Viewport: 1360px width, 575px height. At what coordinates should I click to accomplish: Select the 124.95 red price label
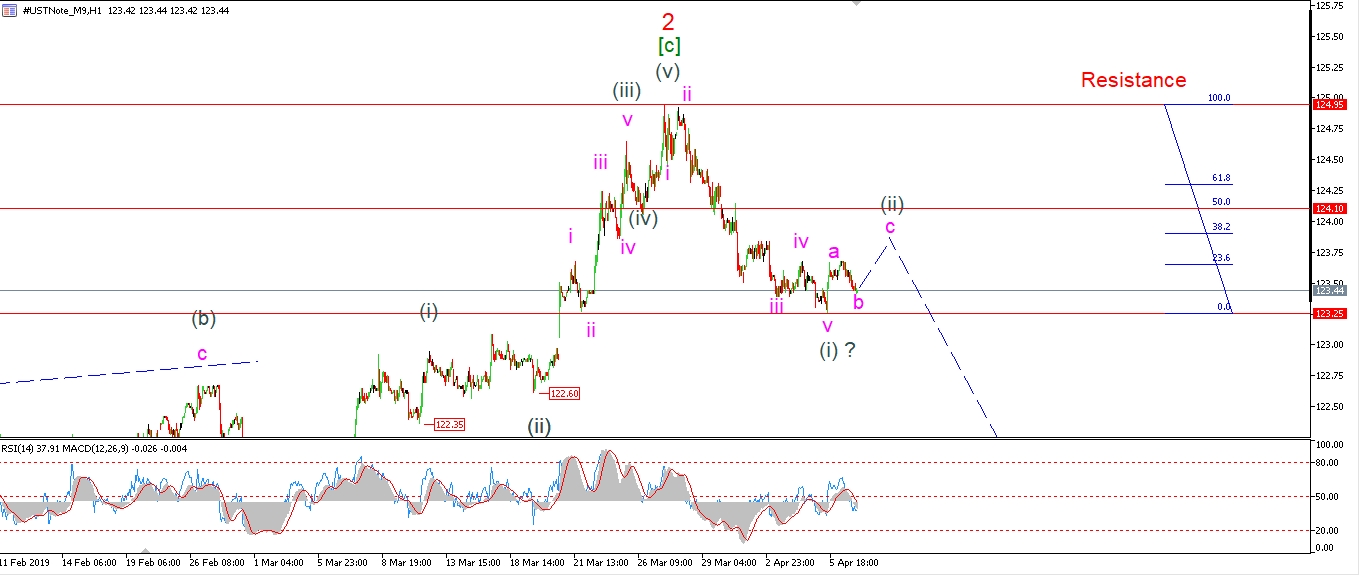click(x=1327, y=104)
